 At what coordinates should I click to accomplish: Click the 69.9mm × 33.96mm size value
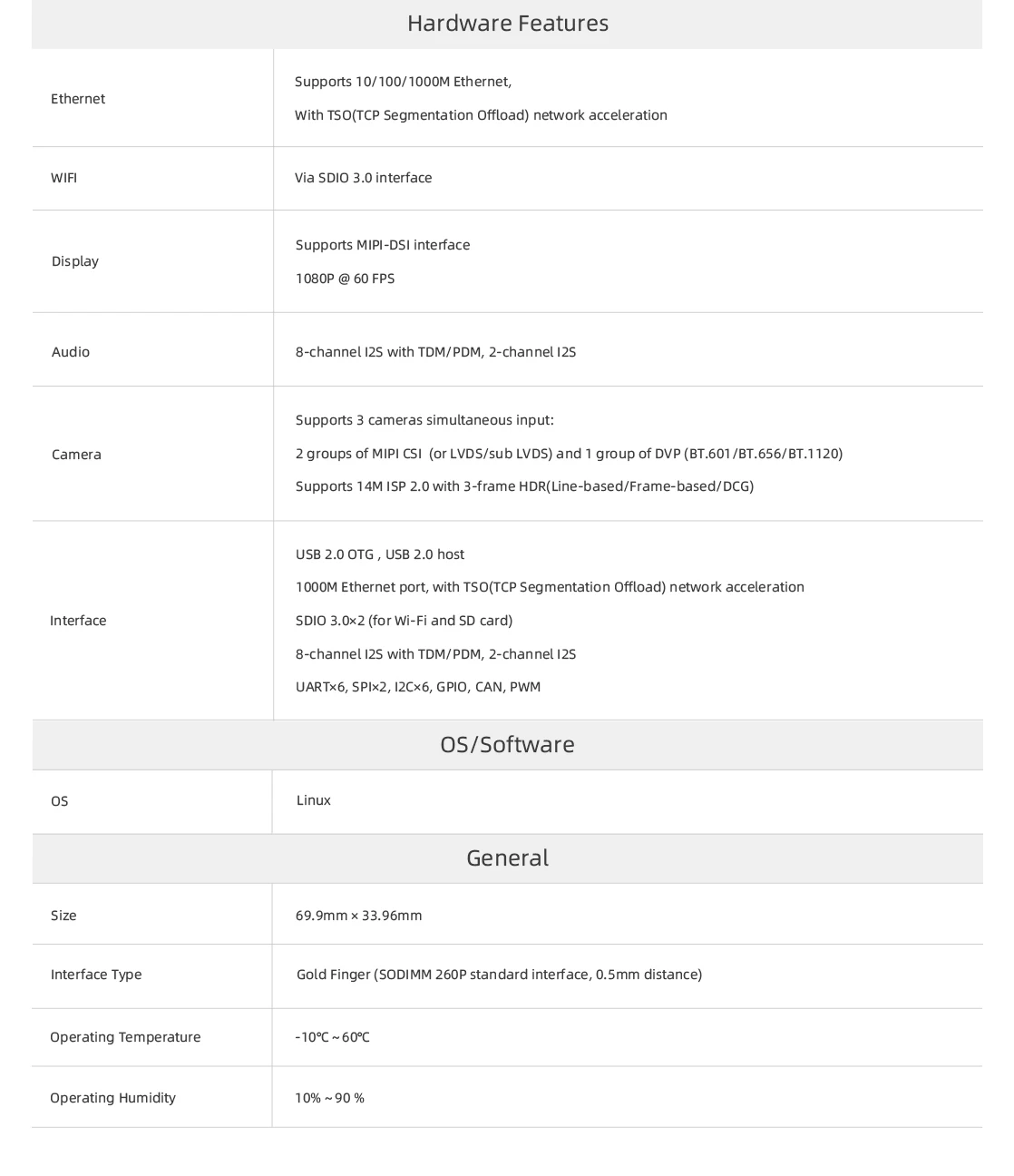[x=358, y=916]
